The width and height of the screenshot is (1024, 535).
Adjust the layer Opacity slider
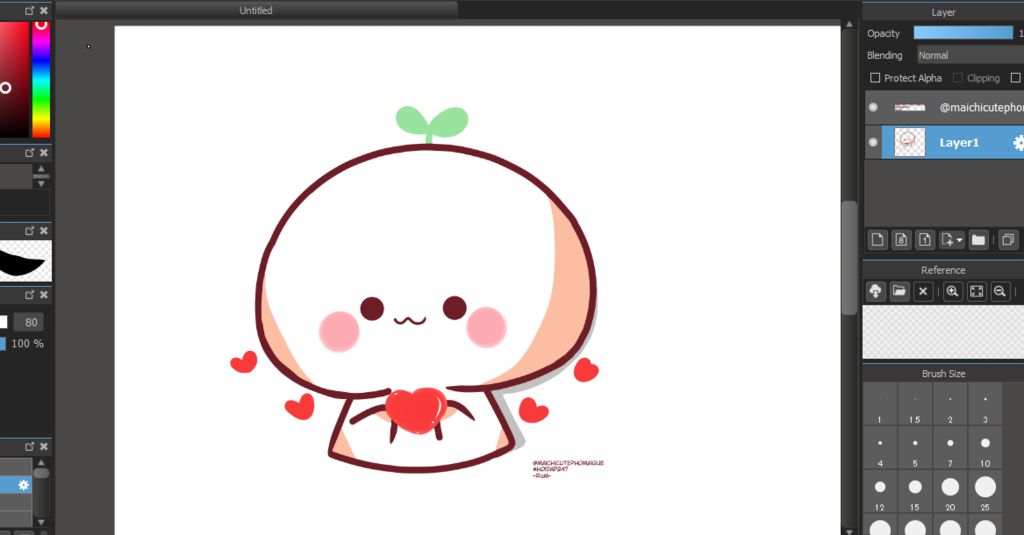point(963,33)
